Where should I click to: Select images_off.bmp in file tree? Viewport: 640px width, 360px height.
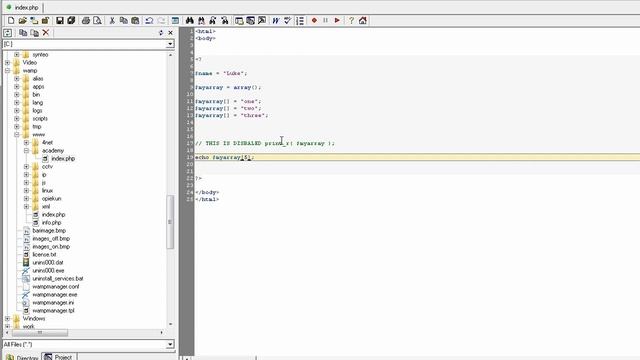coord(51,238)
